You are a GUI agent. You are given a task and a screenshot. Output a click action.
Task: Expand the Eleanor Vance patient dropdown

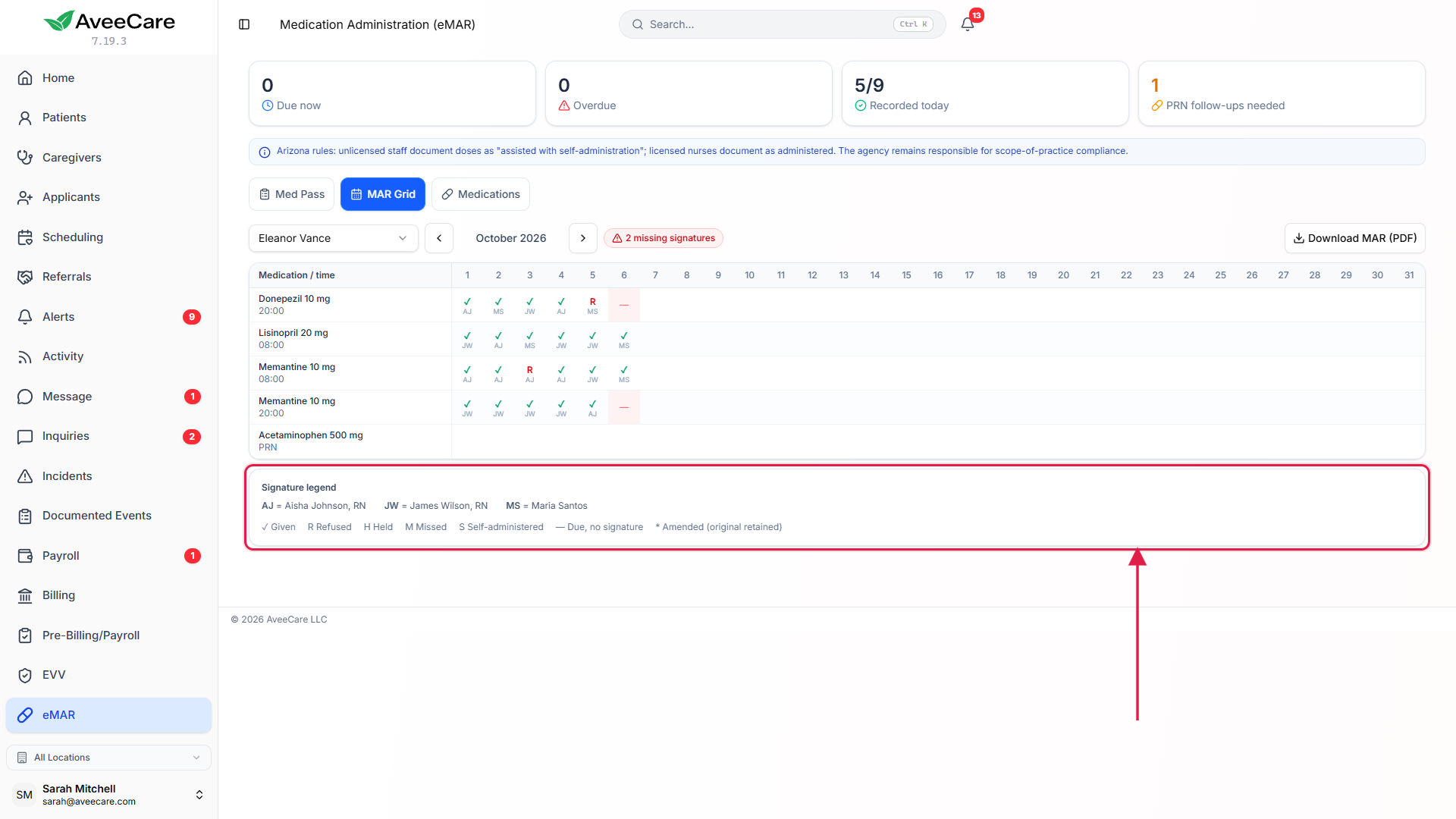(x=334, y=238)
